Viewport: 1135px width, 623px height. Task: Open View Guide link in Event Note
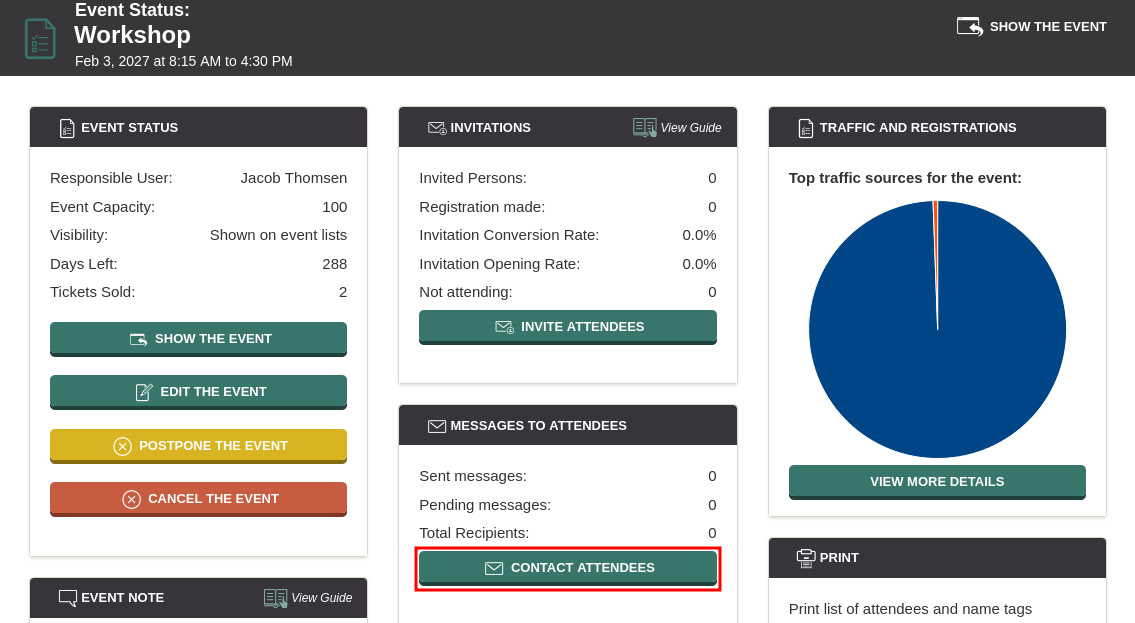point(321,598)
